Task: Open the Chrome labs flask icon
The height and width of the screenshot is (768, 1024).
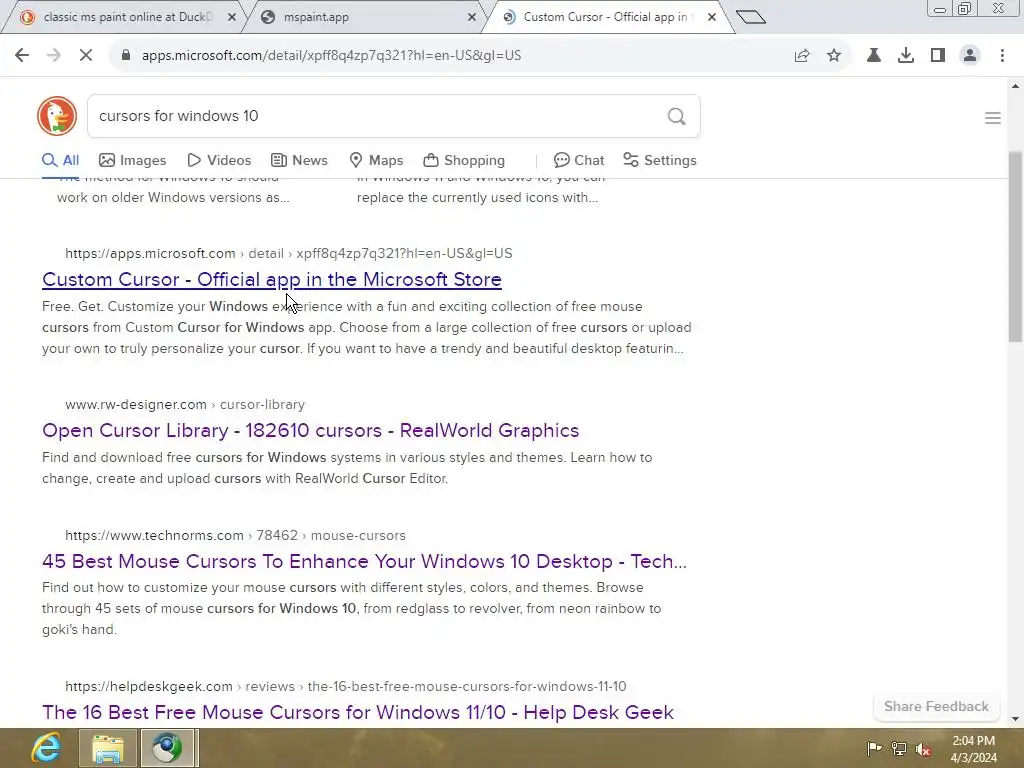Action: click(873, 56)
